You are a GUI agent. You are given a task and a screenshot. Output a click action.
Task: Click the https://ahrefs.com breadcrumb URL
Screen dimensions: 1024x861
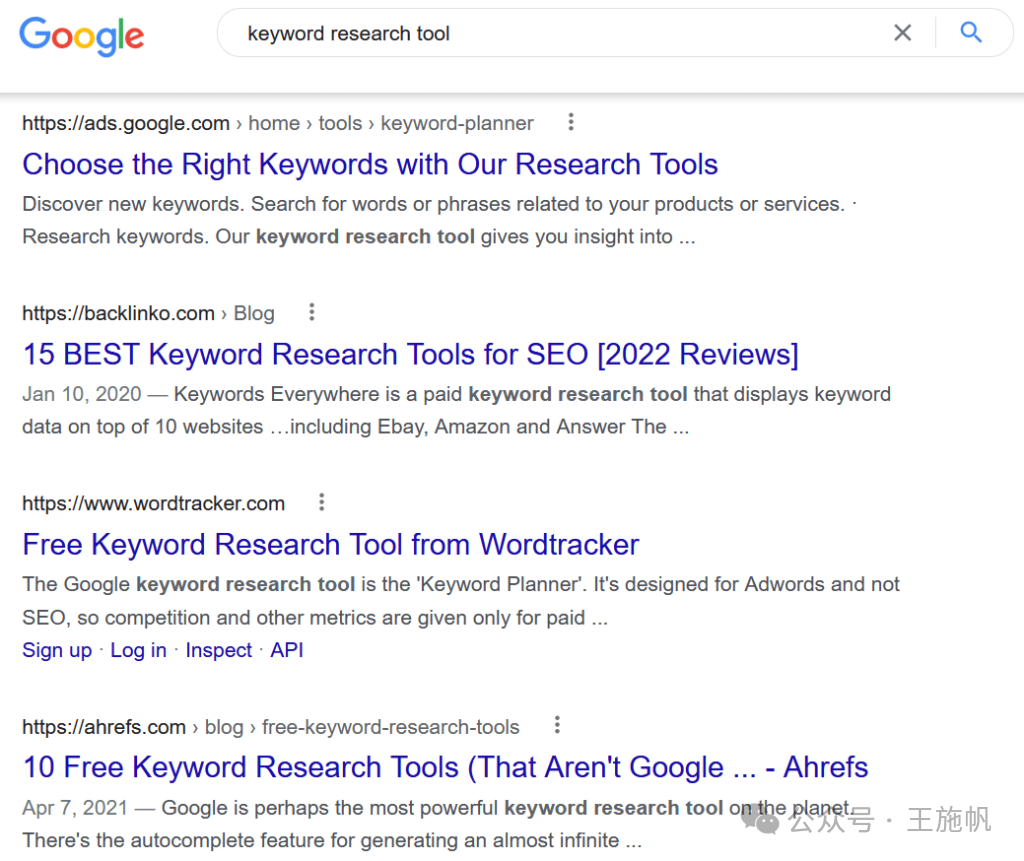pos(270,727)
